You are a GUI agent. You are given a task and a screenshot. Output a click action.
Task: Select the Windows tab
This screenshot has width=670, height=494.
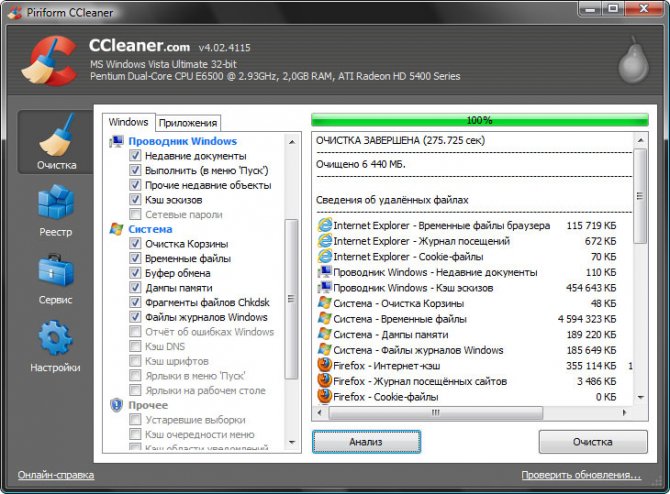128,122
